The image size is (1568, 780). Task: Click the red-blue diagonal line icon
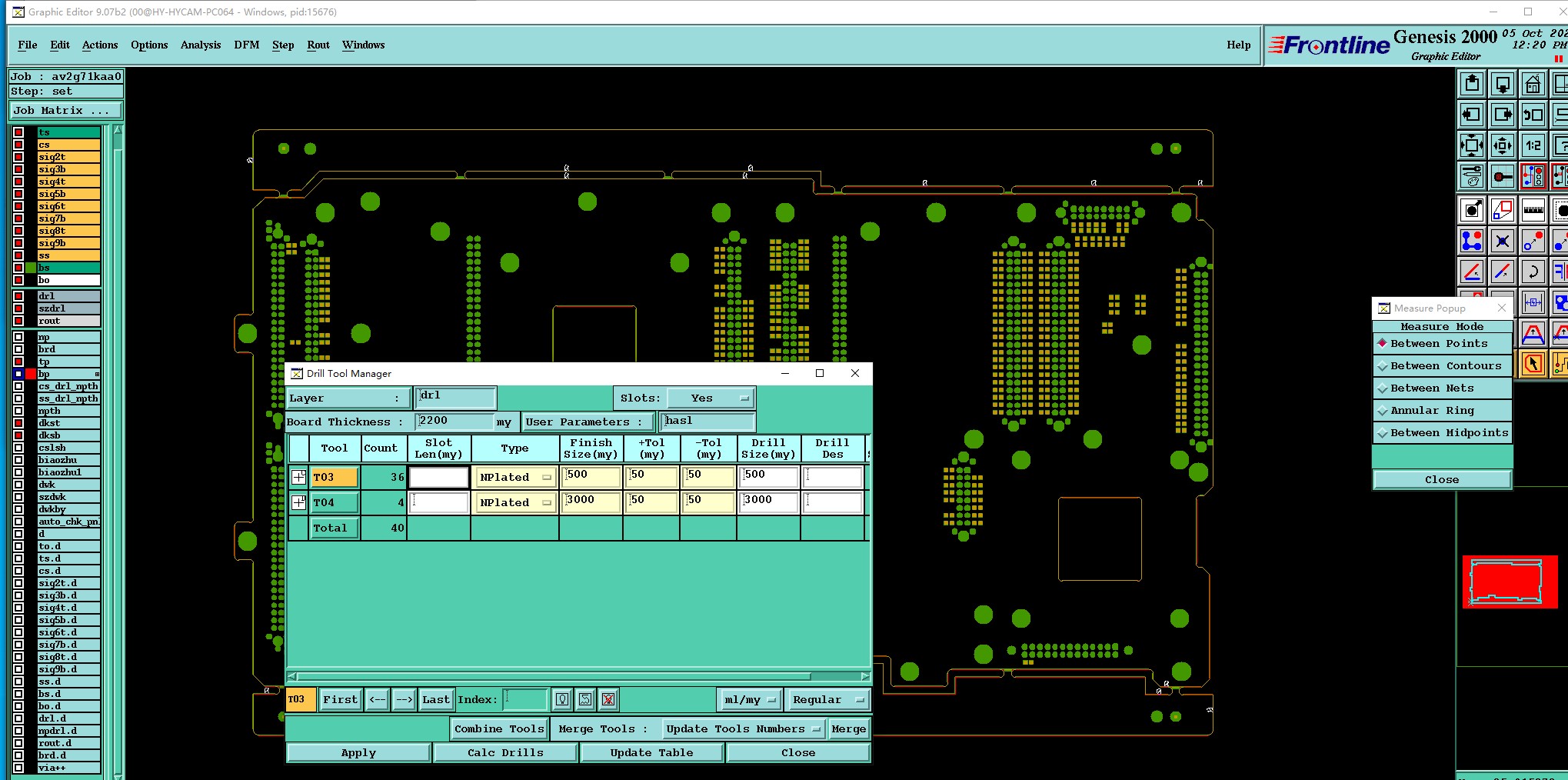[1503, 272]
